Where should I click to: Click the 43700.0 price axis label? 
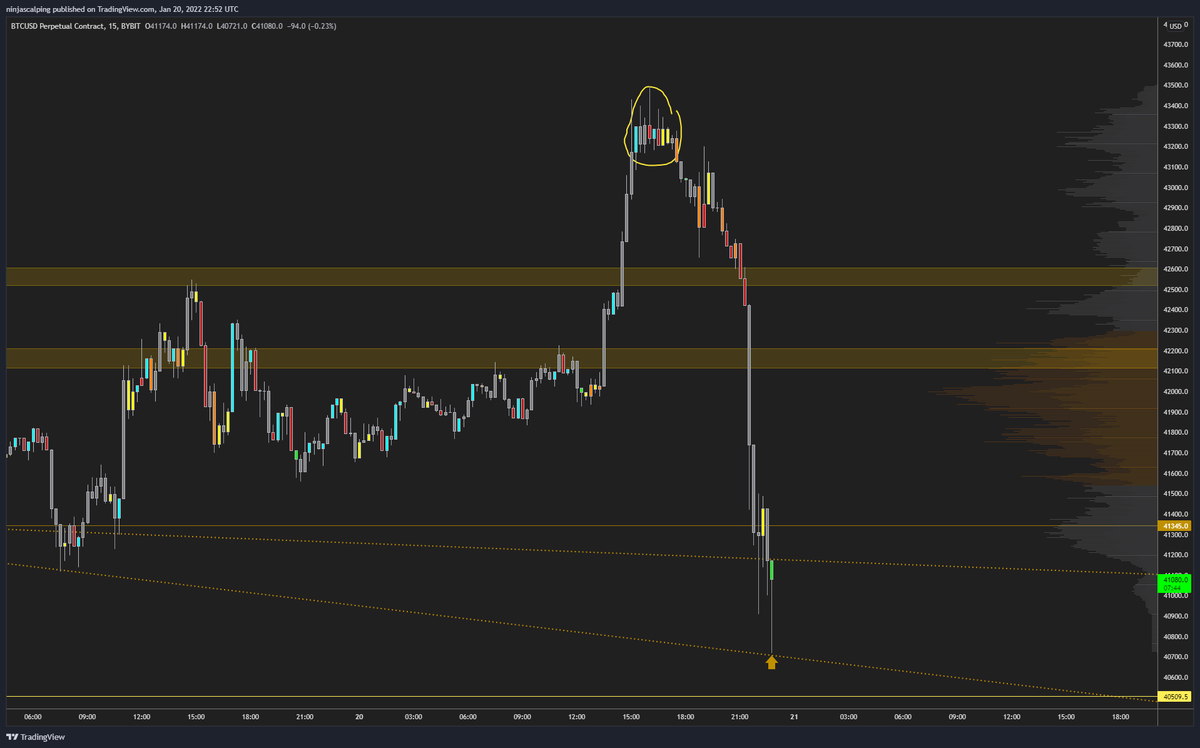(x=1174, y=44)
